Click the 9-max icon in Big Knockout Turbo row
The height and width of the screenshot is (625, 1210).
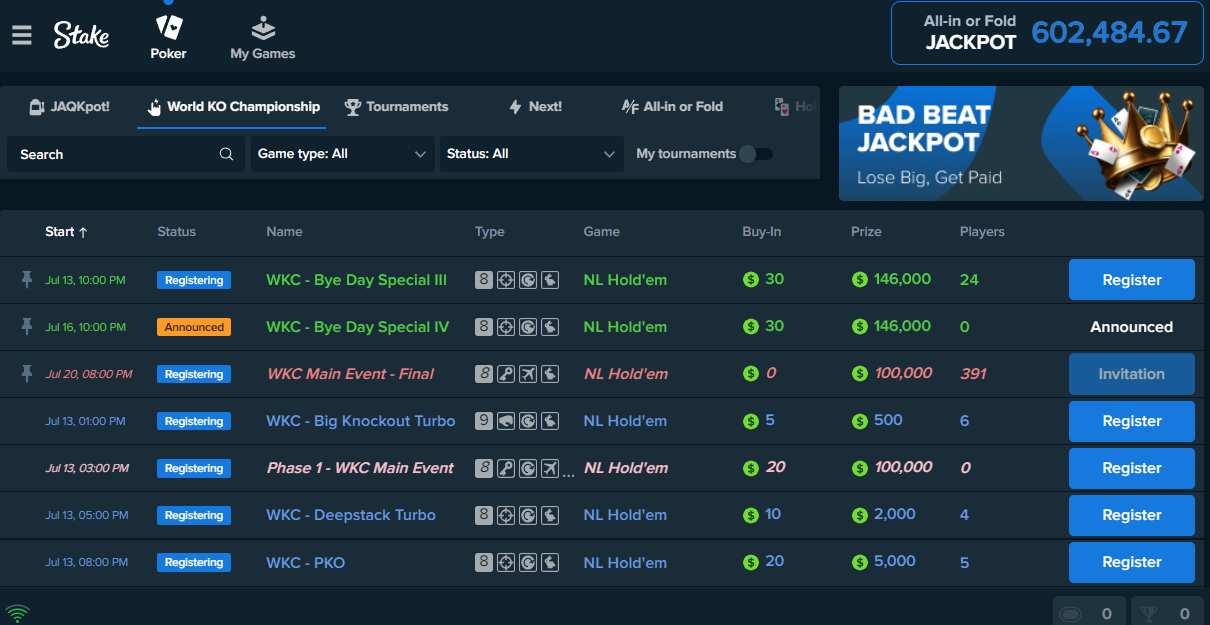[484, 421]
